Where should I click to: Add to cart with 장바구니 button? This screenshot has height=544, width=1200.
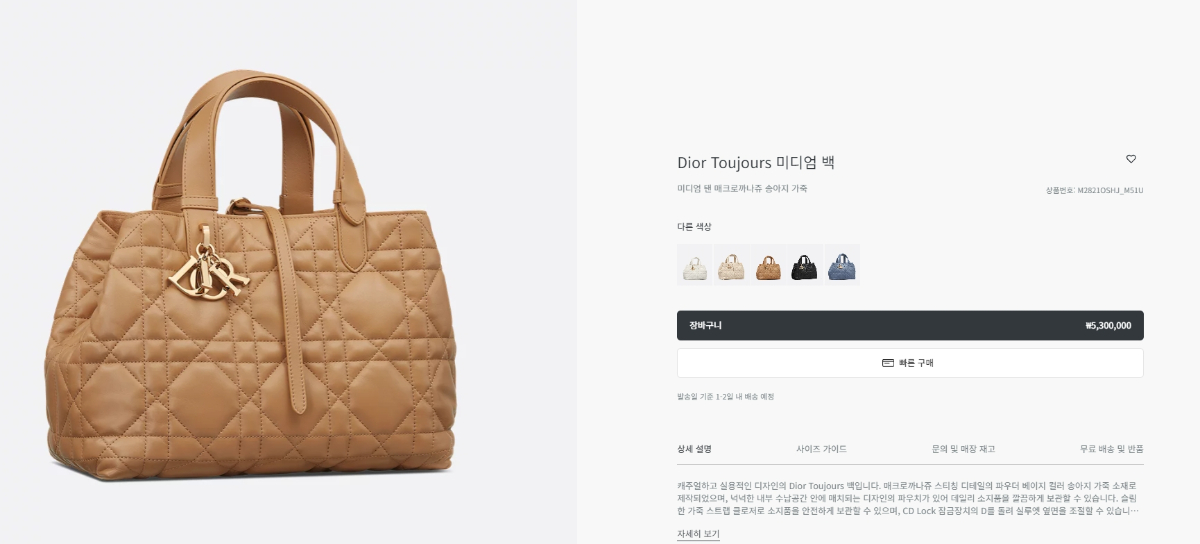(910, 325)
